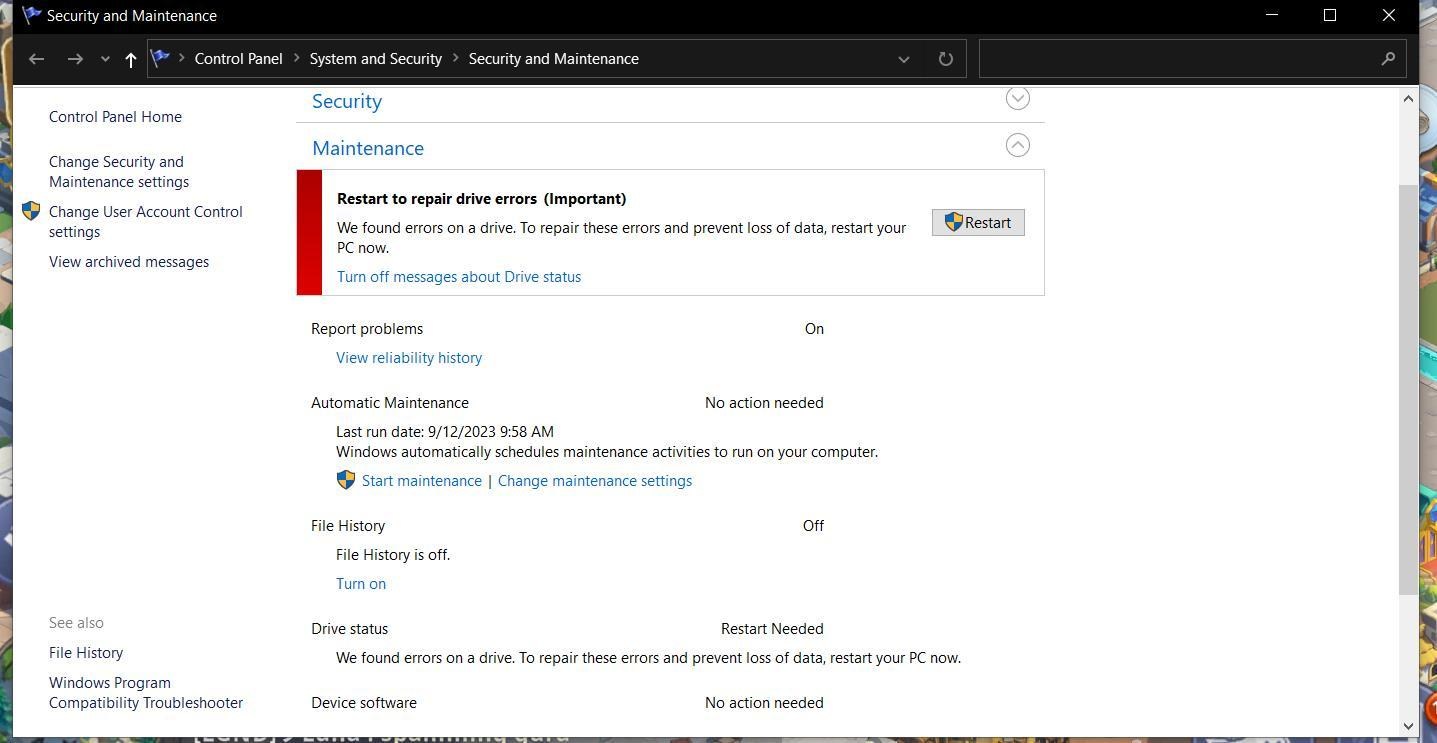Refresh the Security and Maintenance page
Screen dimensions: 1437x743
point(945,59)
